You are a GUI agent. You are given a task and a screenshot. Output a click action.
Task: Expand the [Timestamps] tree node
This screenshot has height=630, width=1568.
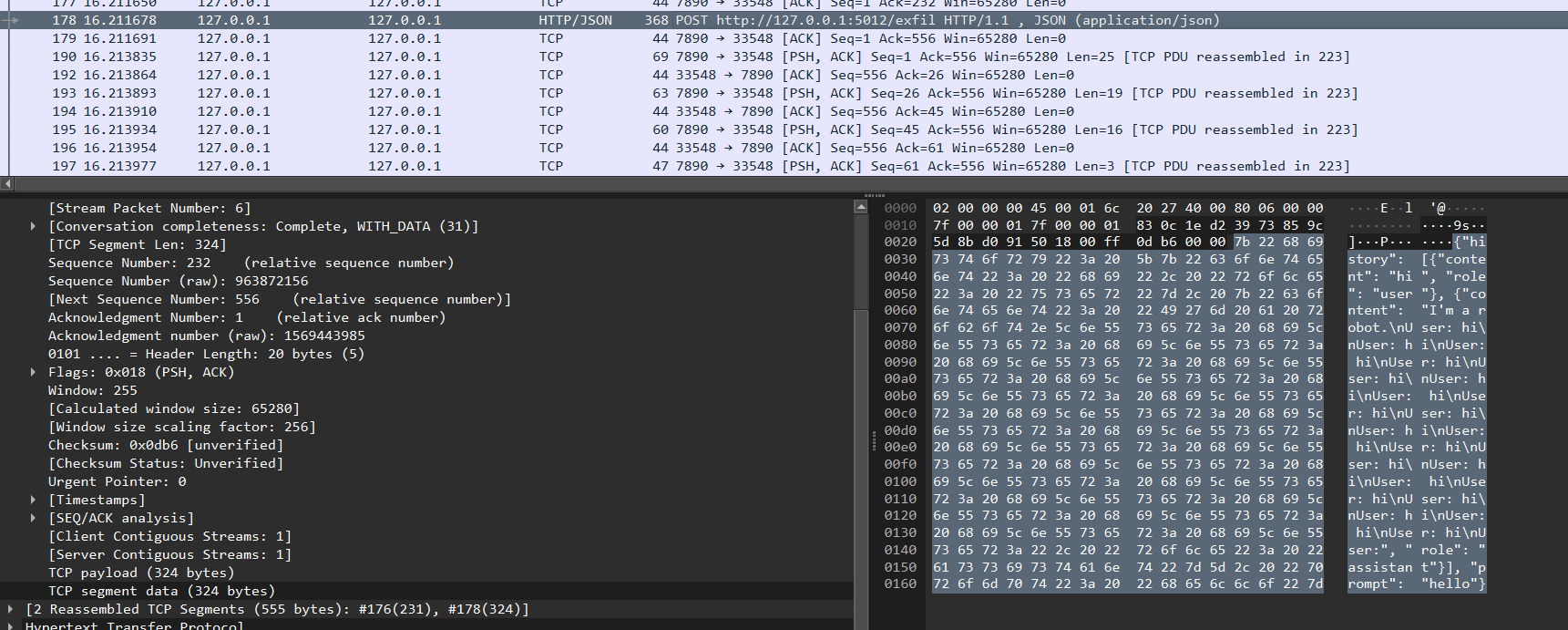[x=34, y=500]
